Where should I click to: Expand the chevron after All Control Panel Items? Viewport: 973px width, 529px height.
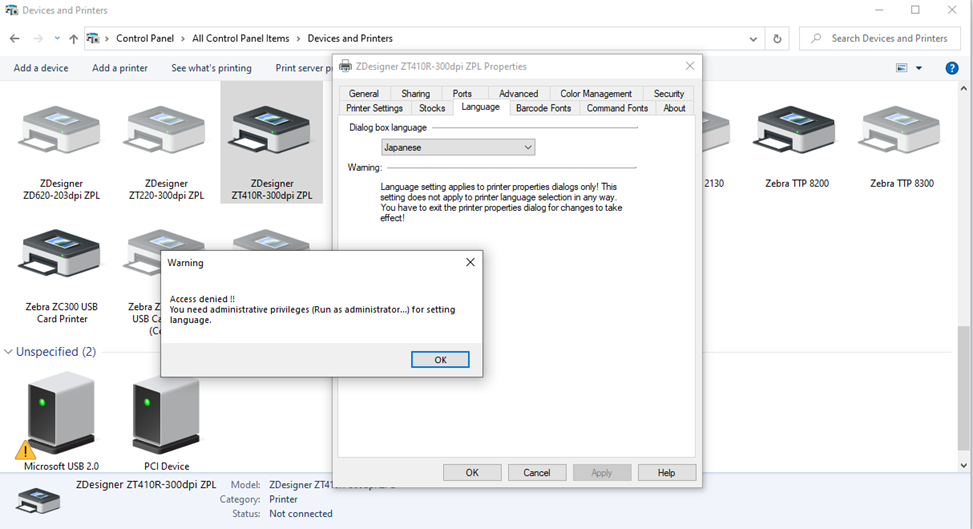[x=298, y=38]
